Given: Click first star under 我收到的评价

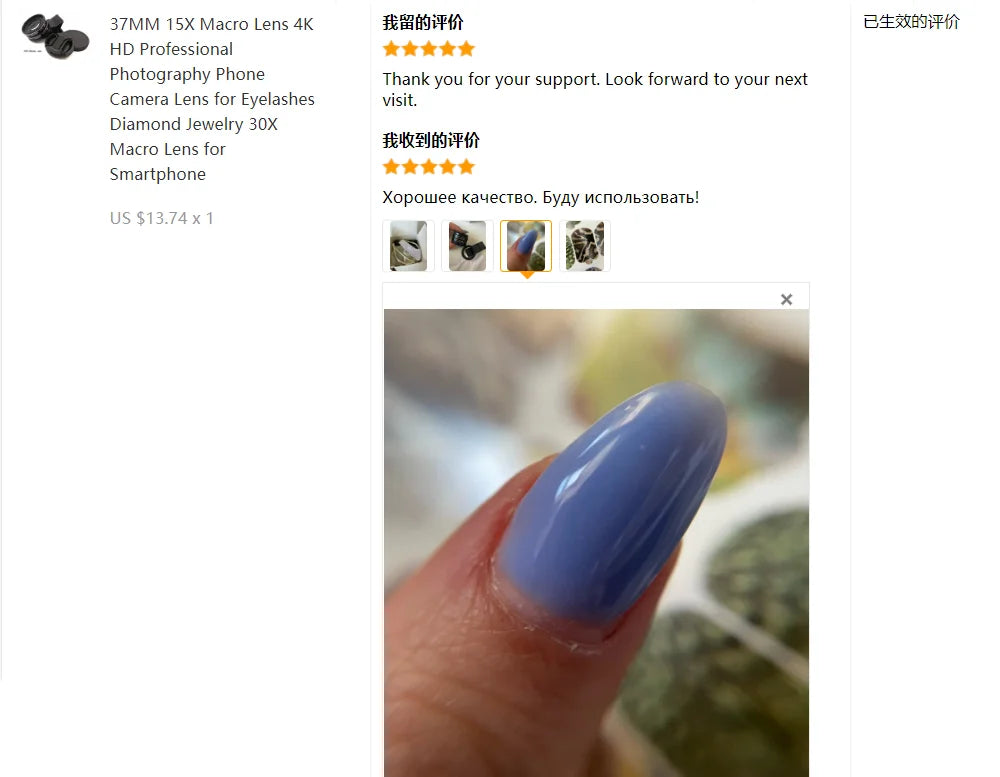Looking at the screenshot, I should pos(392,167).
